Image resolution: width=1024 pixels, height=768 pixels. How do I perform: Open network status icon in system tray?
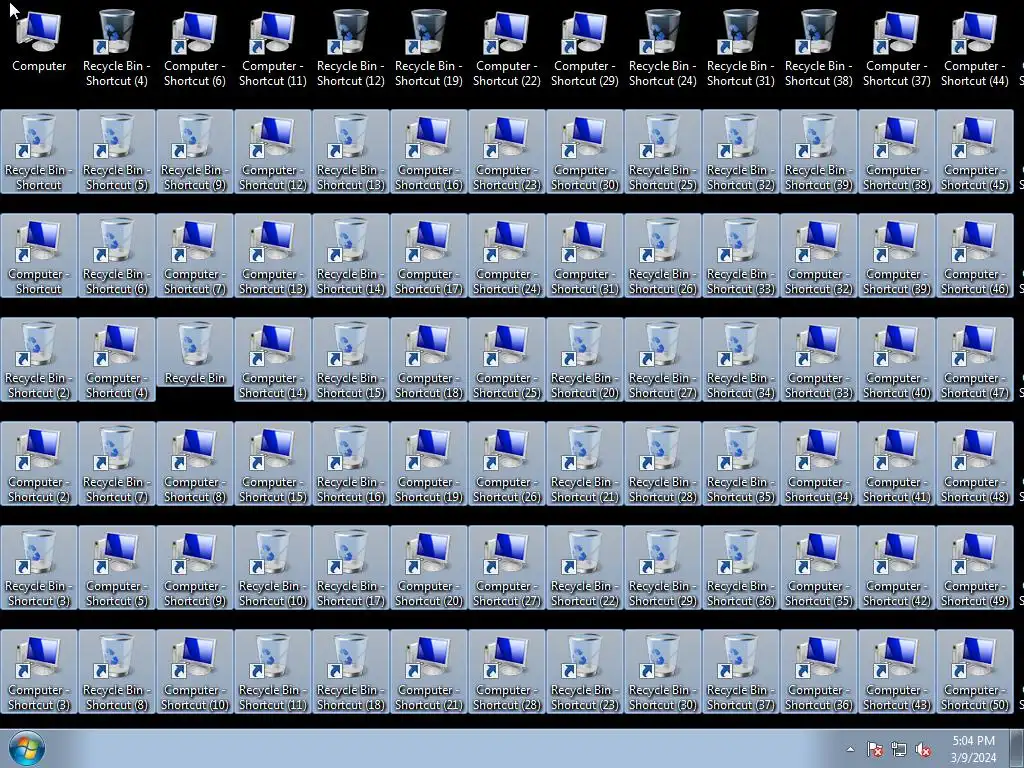click(899, 749)
